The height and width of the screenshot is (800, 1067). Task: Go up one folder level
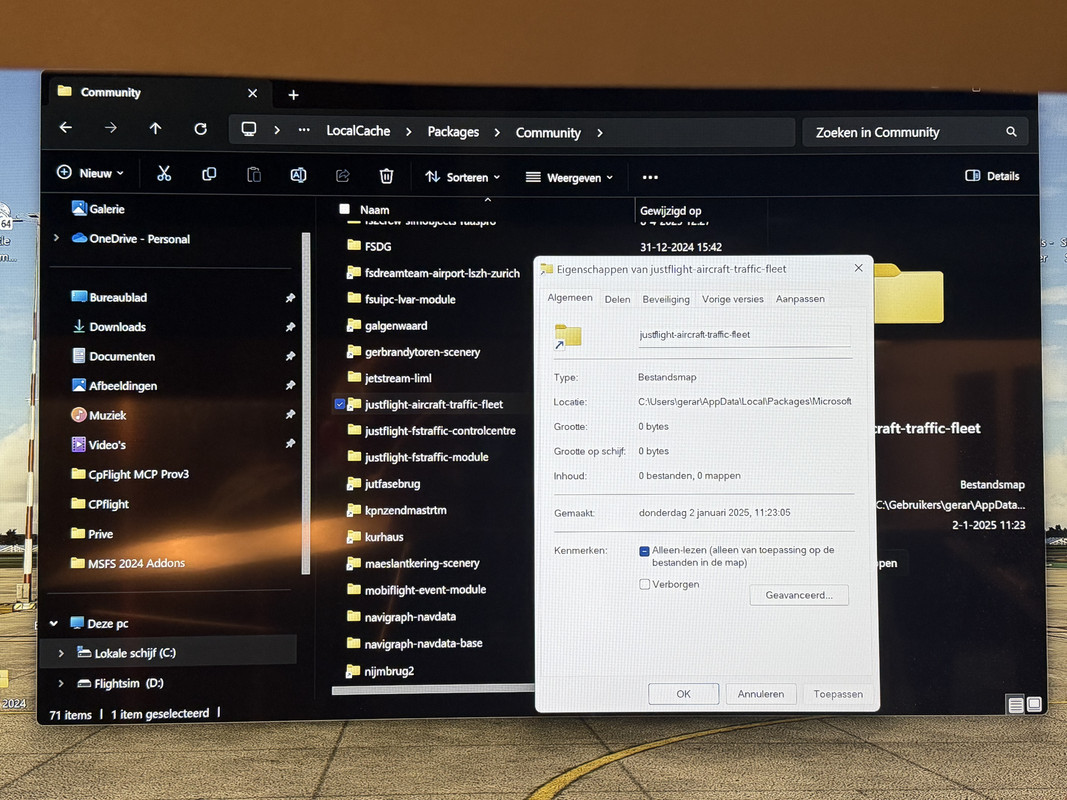click(155, 128)
